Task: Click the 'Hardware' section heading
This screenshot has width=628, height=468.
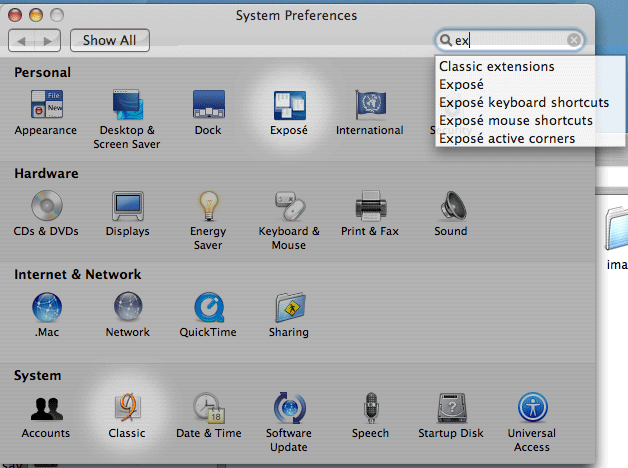Action: coord(46,173)
